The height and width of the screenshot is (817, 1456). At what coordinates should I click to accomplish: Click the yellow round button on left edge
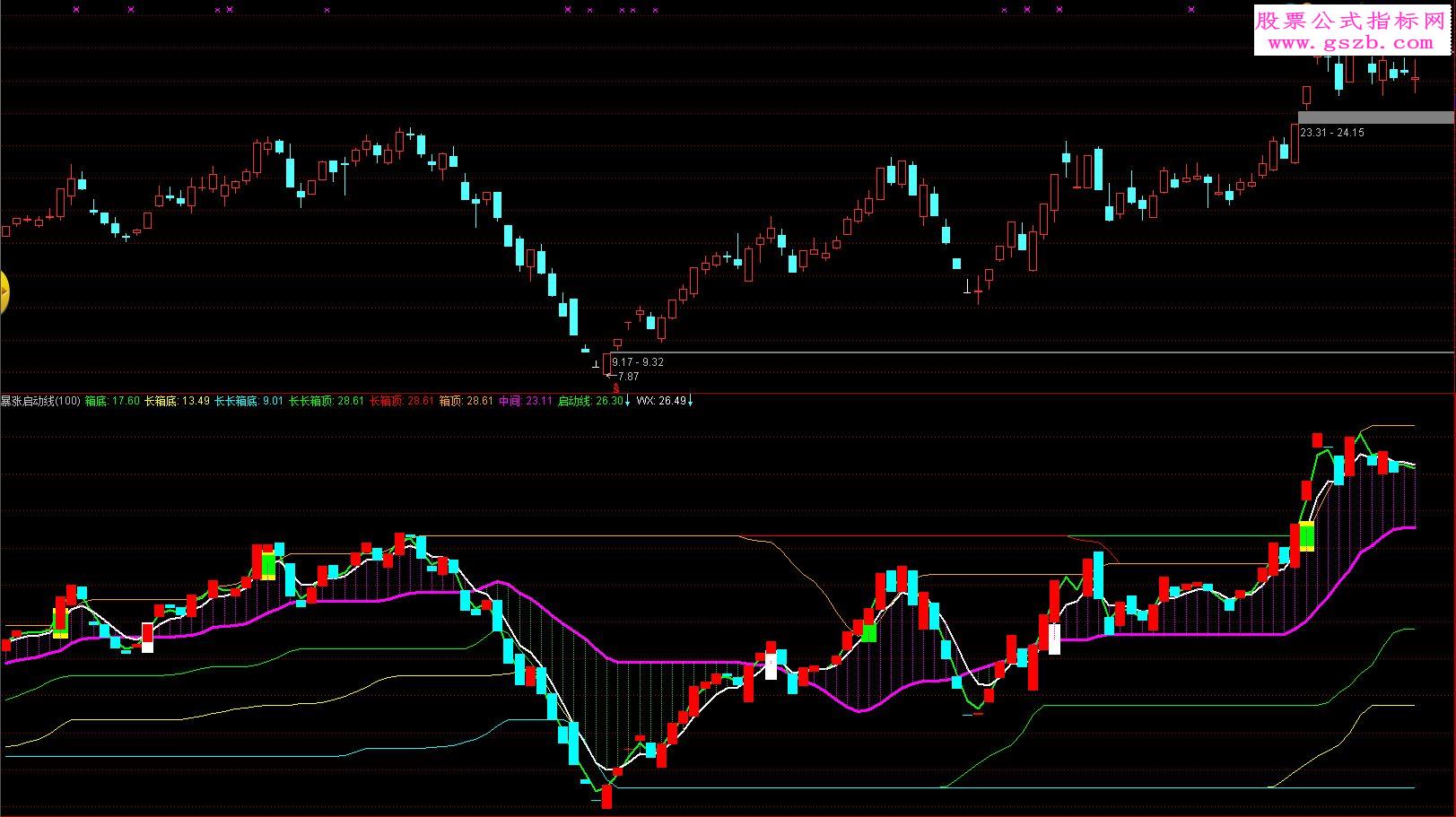pyautogui.click(x=4, y=291)
